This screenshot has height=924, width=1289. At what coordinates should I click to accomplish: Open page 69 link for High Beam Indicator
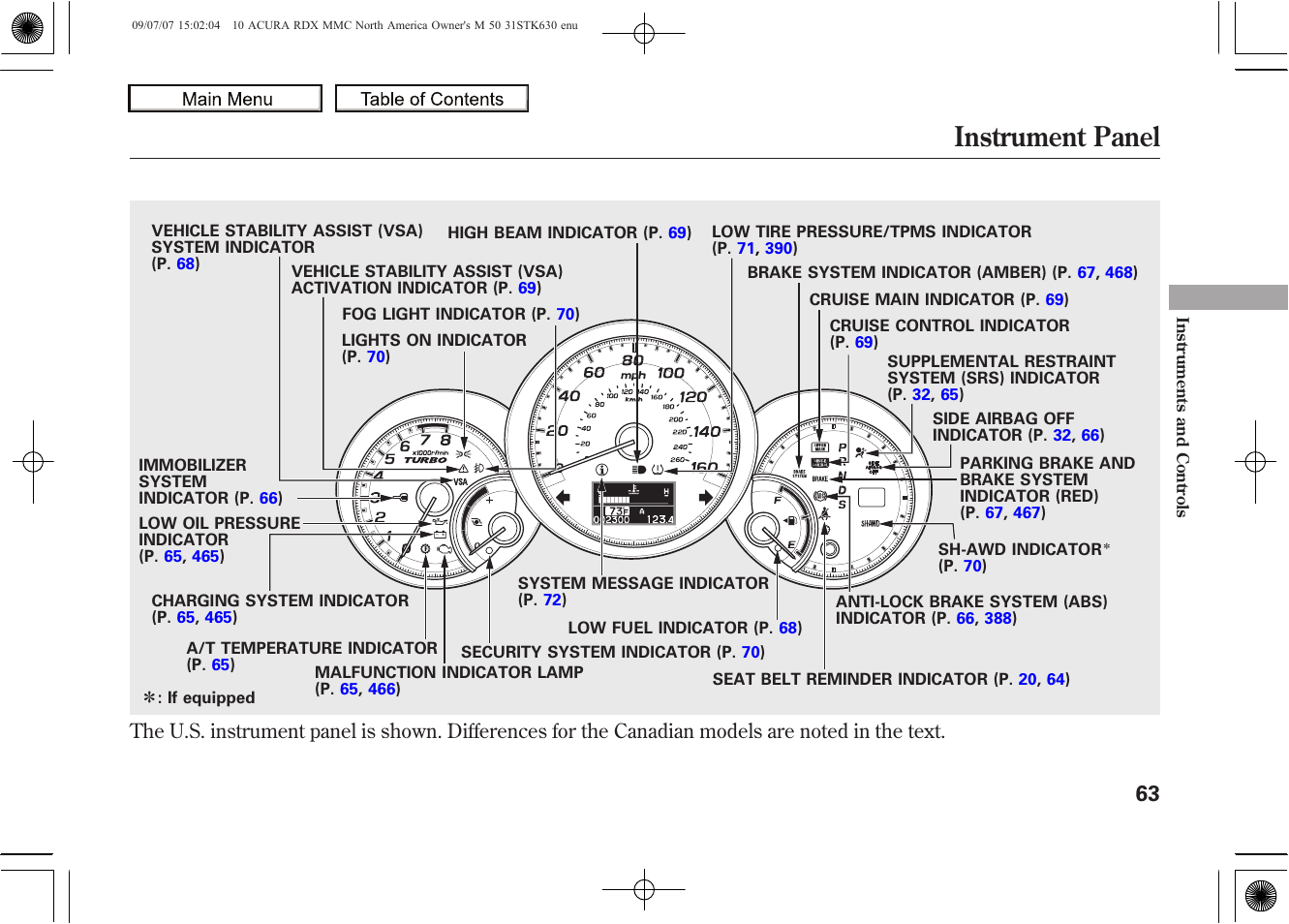pyautogui.click(x=678, y=232)
